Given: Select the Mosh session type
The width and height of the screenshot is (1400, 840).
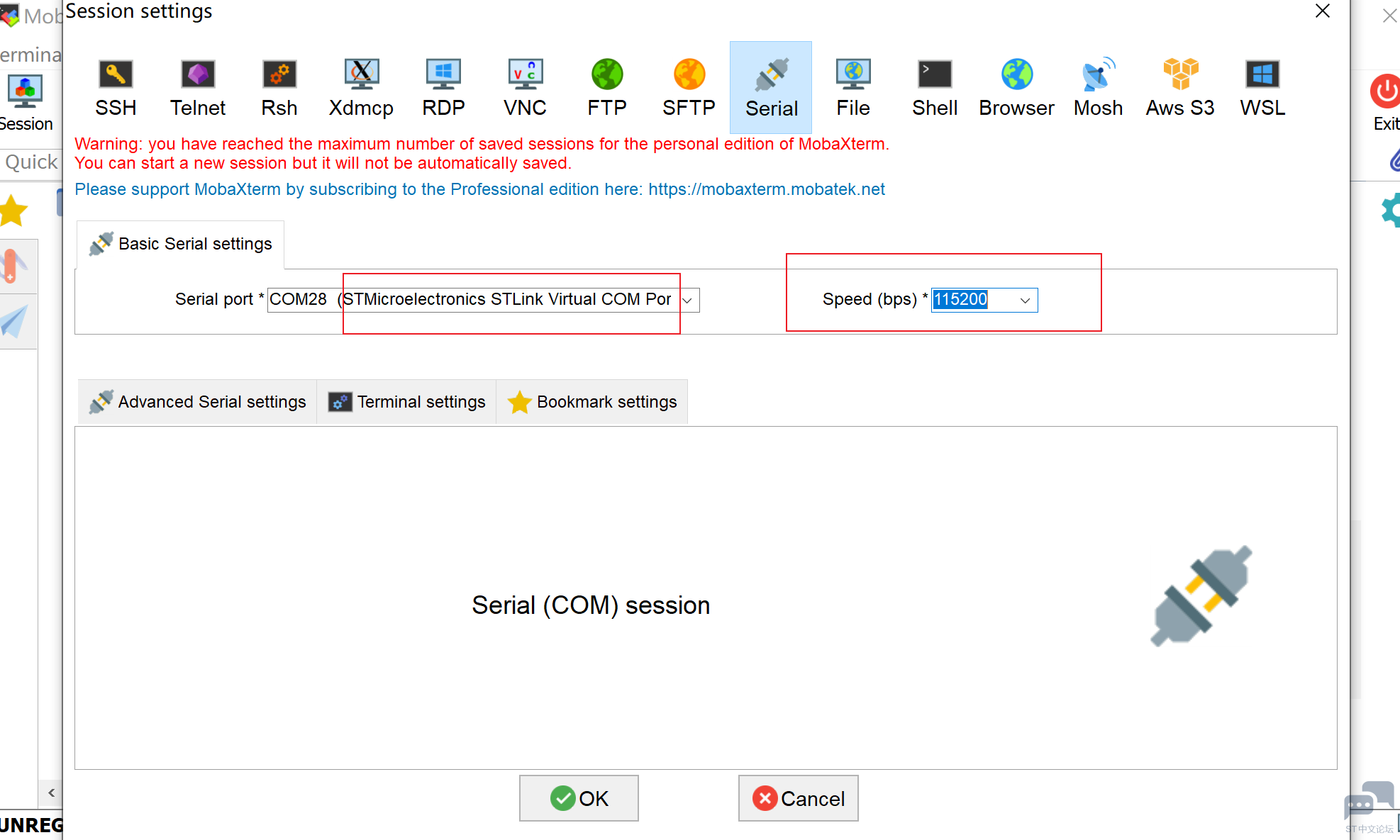Looking at the screenshot, I should pyautogui.click(x=1099, y=88).
